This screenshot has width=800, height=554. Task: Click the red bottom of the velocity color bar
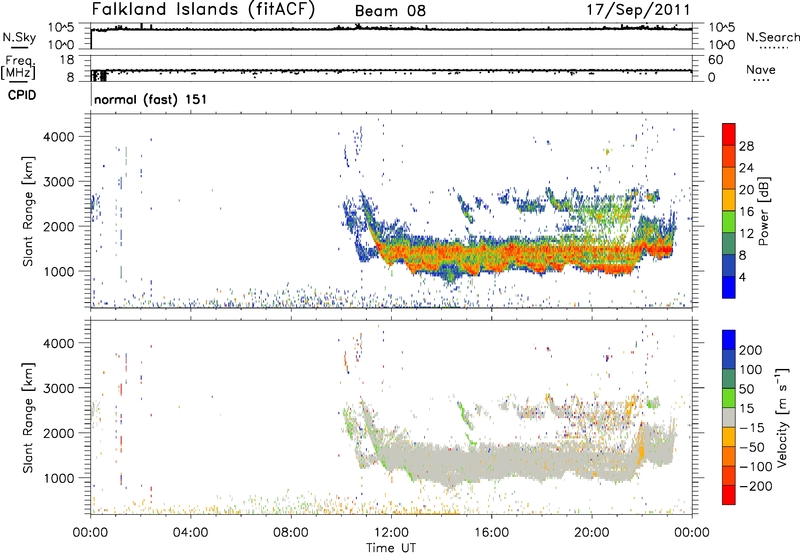pos(729,495)
